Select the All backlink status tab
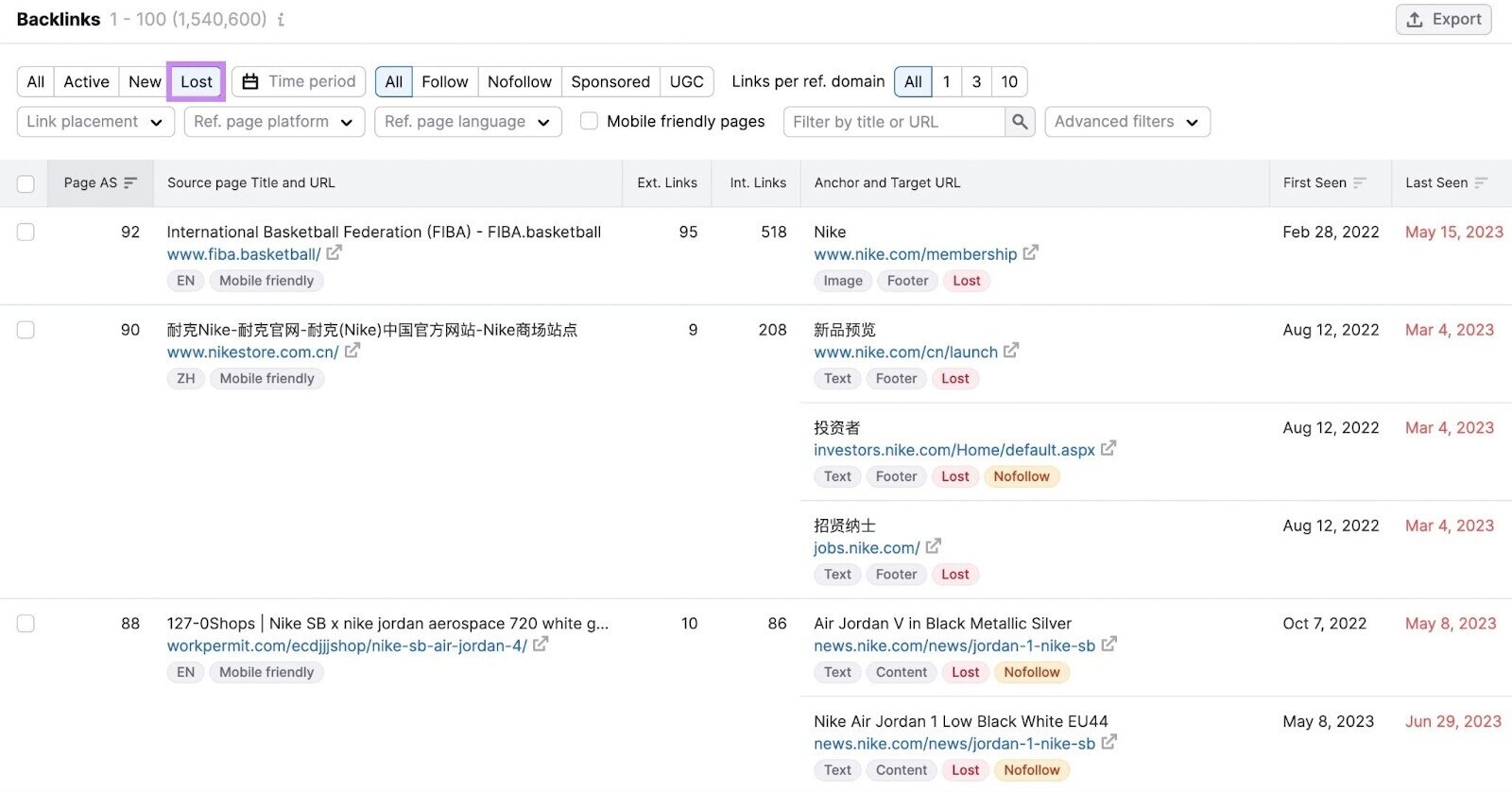 pyautogui.click(x=36, y=82)
